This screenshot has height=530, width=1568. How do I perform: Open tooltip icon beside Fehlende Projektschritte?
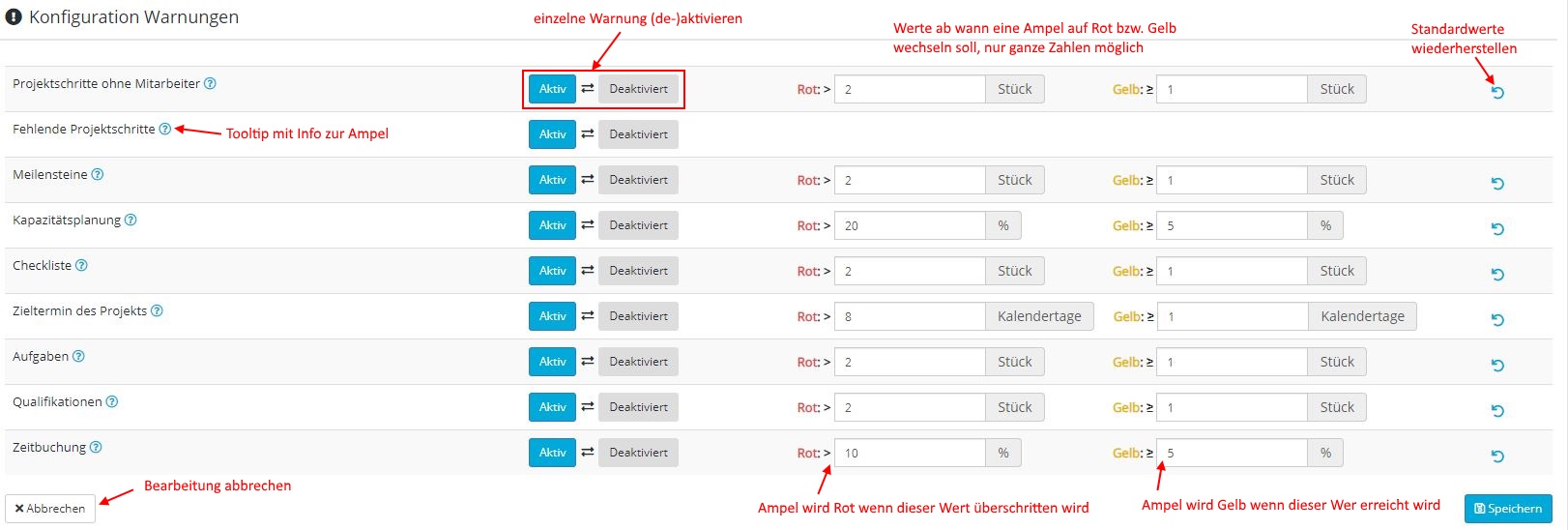165,130
